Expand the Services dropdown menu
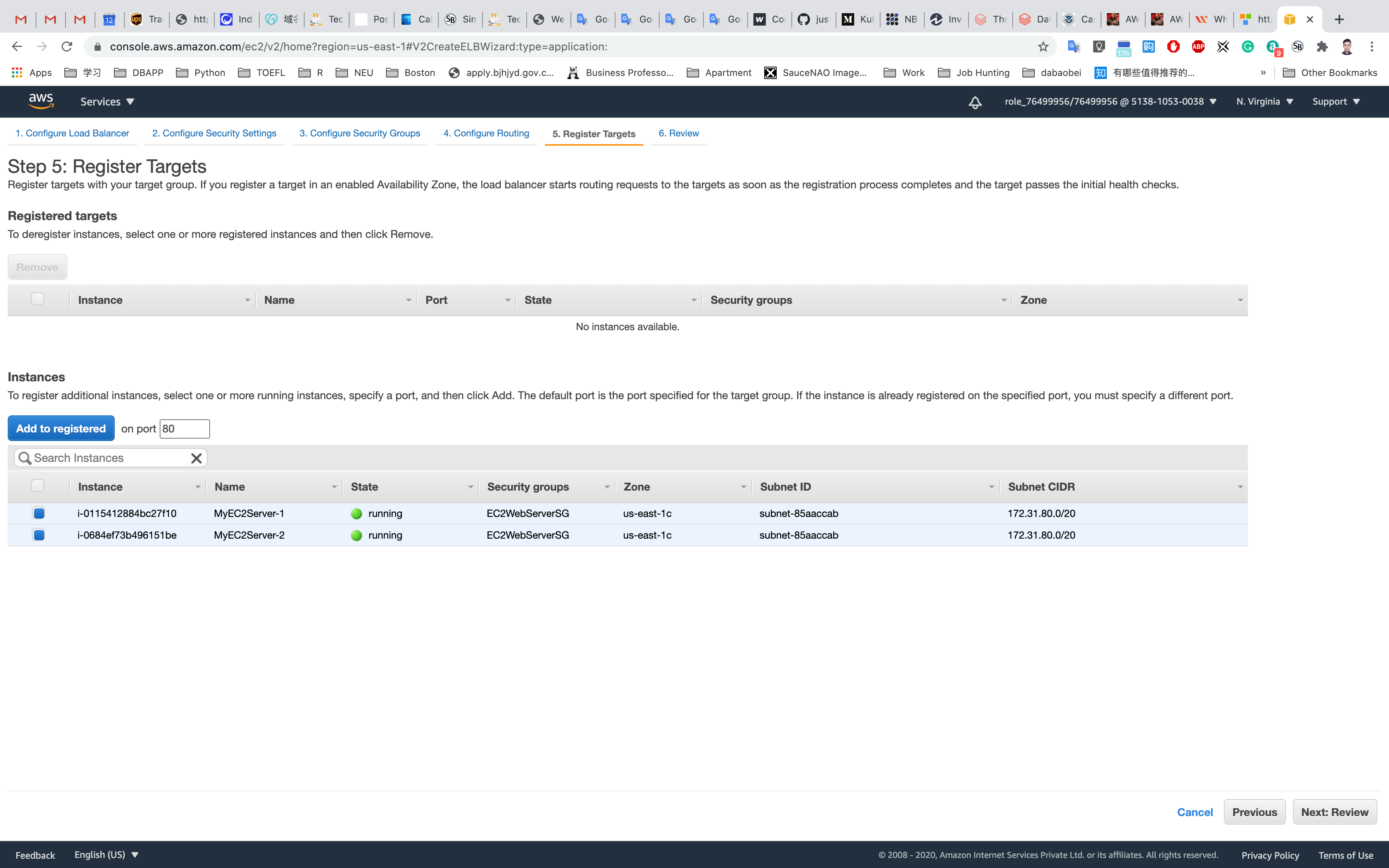This screenshot has height=868, width=1389. click(107, 102)
